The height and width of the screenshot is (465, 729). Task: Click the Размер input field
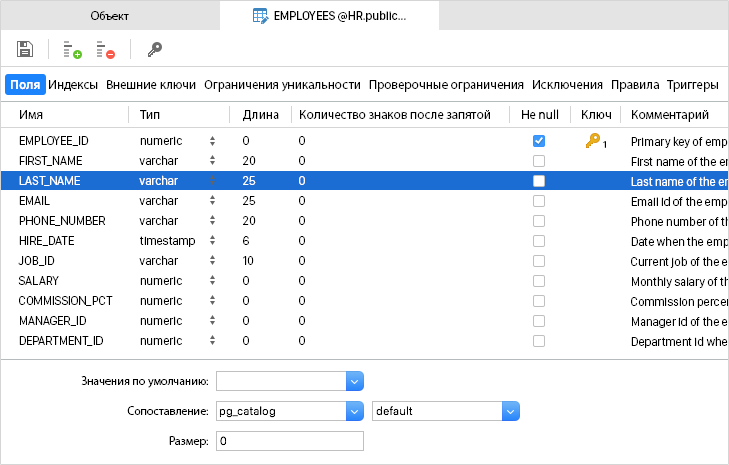[289, 441]
